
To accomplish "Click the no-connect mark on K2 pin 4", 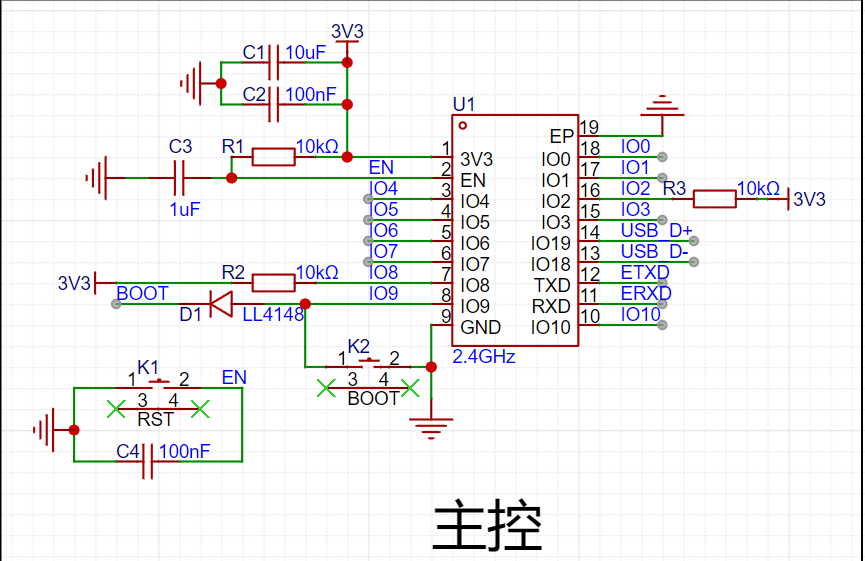I will point(410,388).
